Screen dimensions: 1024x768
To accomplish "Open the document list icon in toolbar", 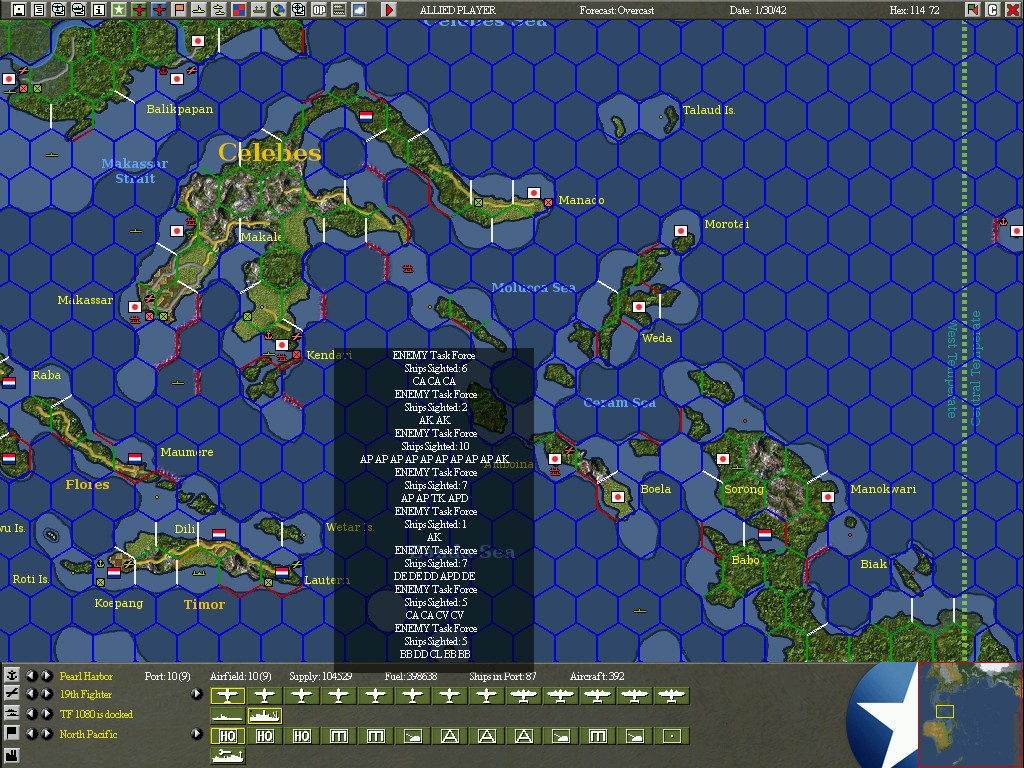I will click(x=39, y=9).
